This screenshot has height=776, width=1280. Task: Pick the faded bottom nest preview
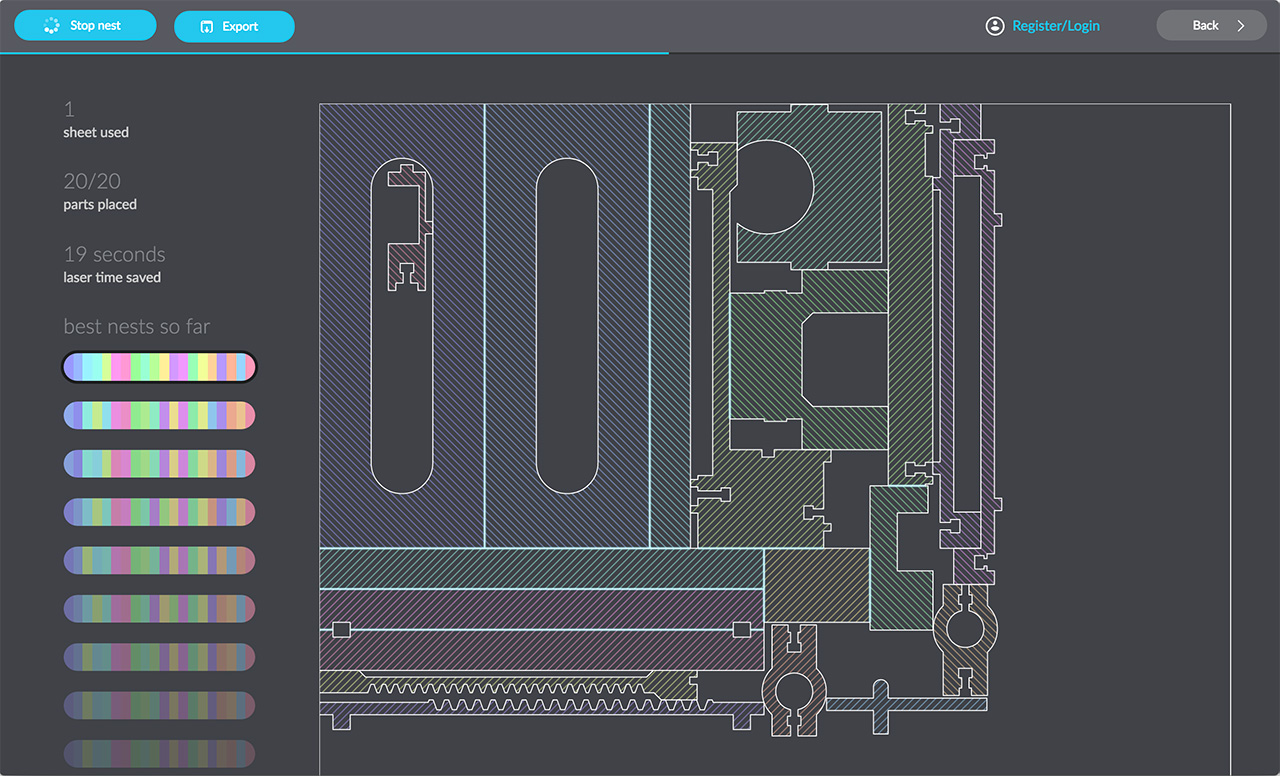[x=159, y=754]
